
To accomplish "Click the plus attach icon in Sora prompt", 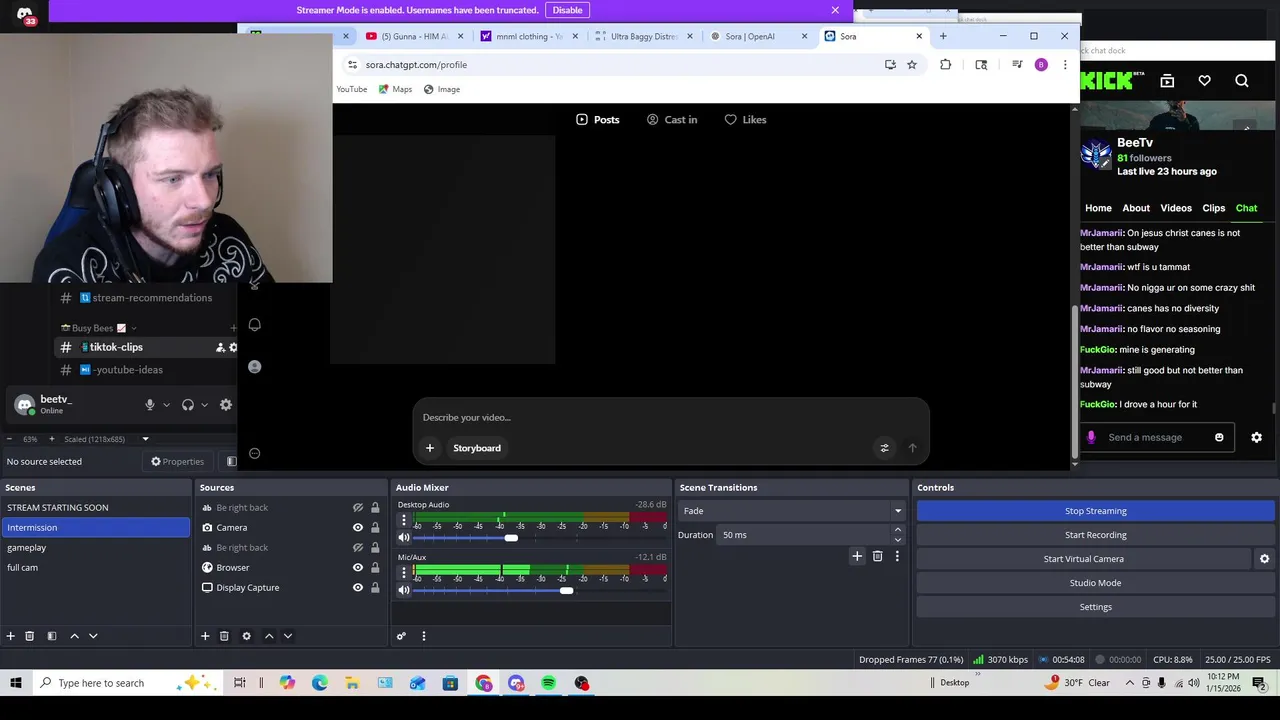I will coord(430,448).
